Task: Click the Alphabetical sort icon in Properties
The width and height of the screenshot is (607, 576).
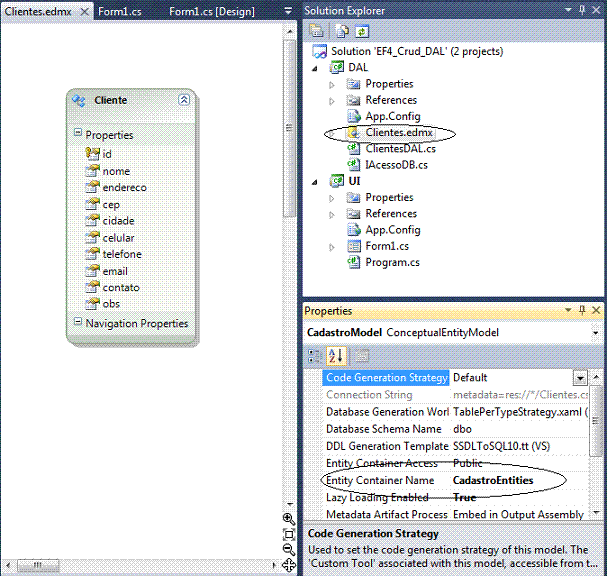Action: click(336, 356)
